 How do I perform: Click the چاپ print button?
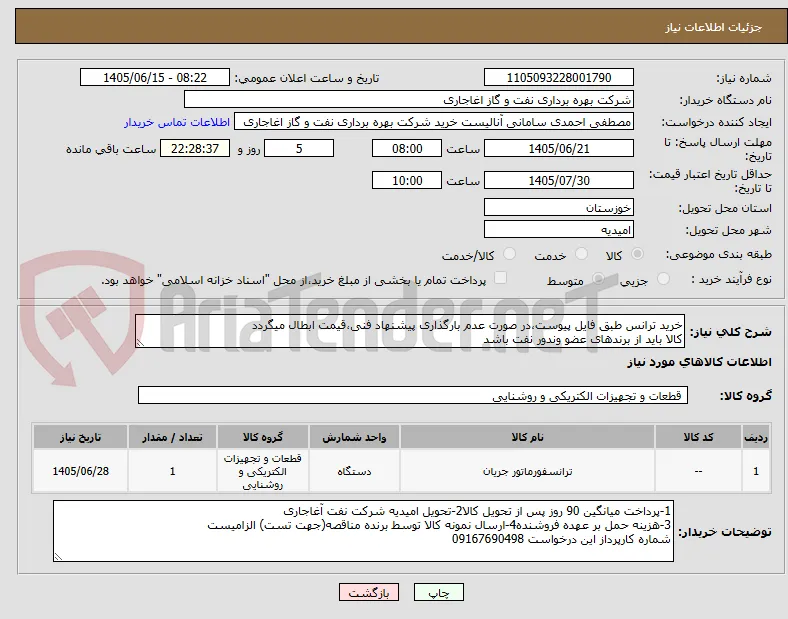pos(439,592)
